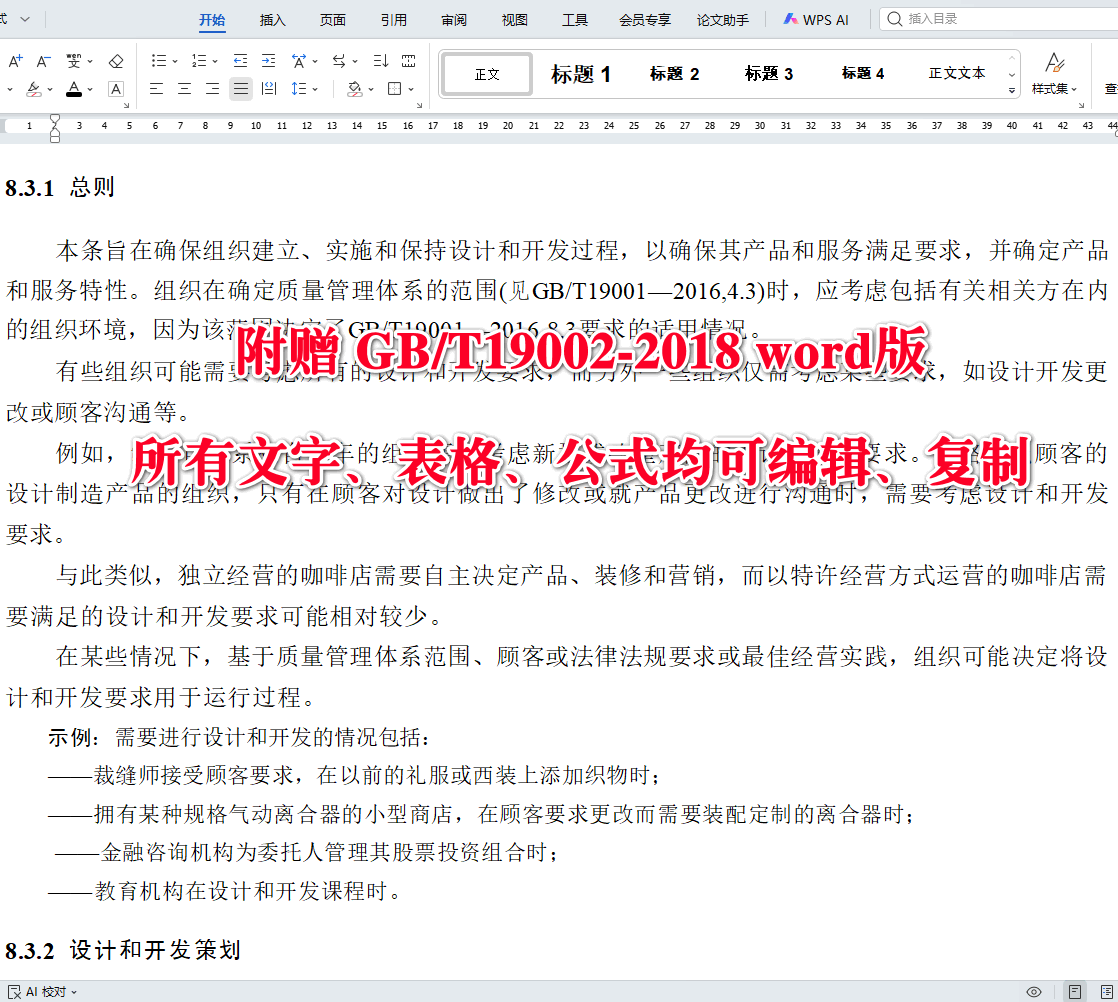Viewport: 1118px width, 1002px height.
Task: Apply the 标题 4 style
Action: click(x=863, y=74)
